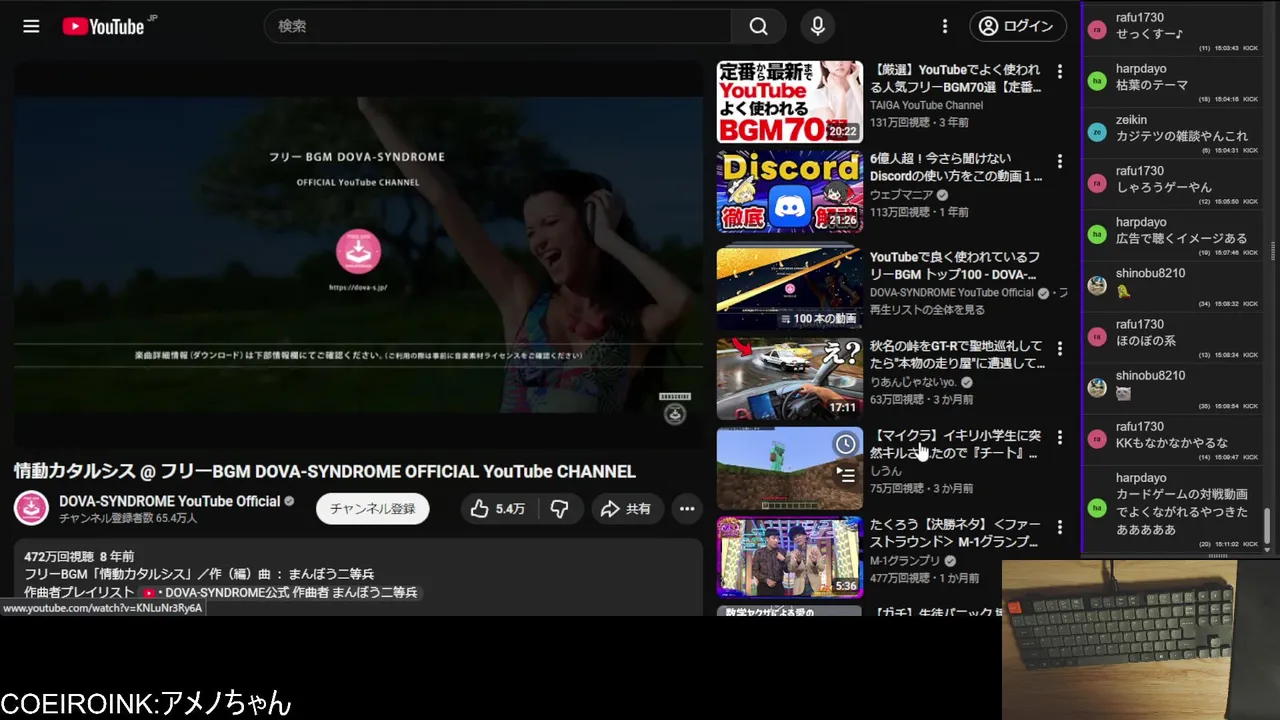
Task: Kick harpdayo's 枯葉のテーマ message
Action: click(1250, 99)
